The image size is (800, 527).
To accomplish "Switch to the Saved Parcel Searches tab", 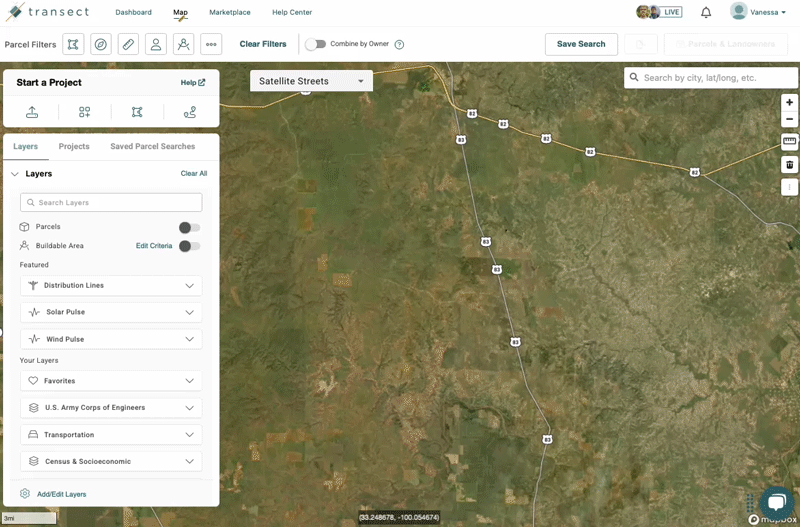I will pos(152,146).
